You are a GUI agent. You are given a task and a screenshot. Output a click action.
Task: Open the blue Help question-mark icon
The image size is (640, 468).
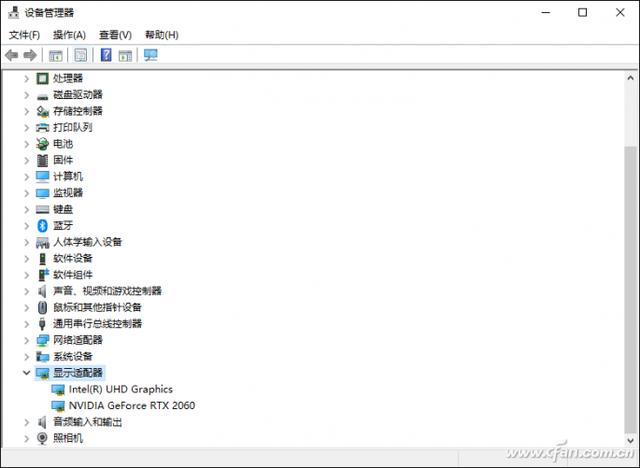tap(106, 55)
